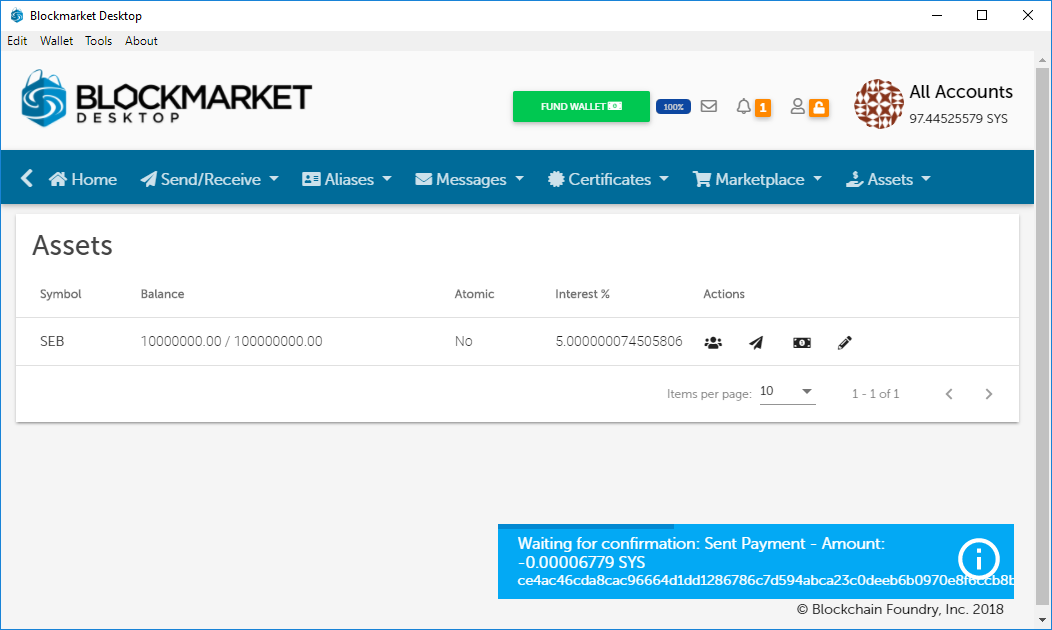Send SEB asset with paper plane icon
This screenshot has width=1052, height=630.
pos(756,343)
